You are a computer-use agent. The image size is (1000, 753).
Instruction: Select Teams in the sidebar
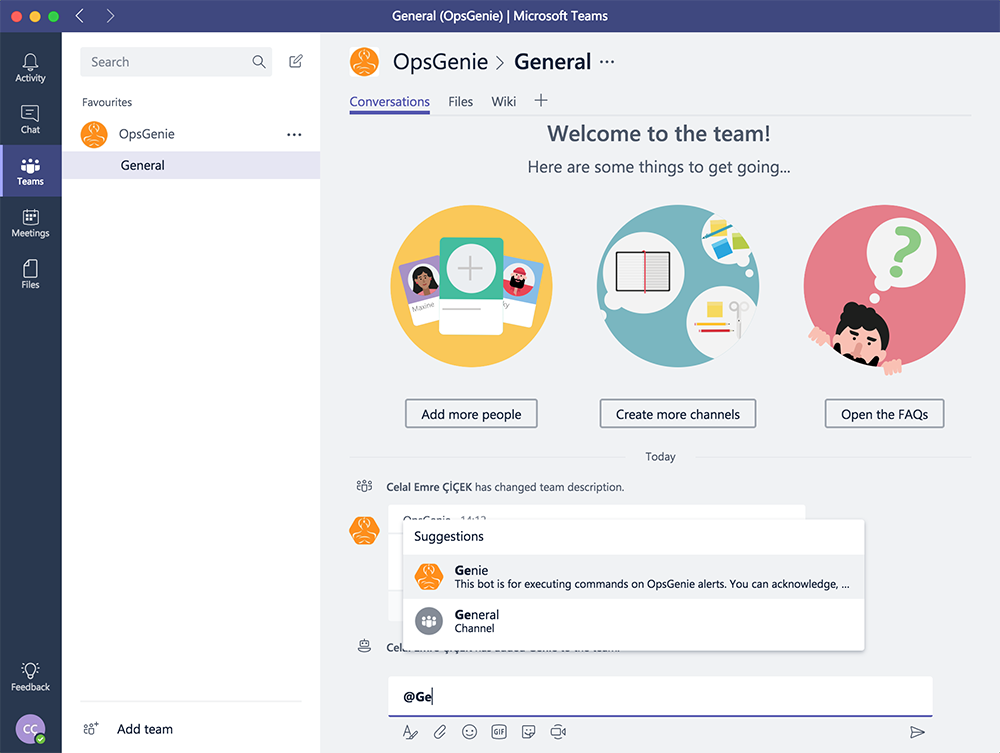(x=30, y=172)
